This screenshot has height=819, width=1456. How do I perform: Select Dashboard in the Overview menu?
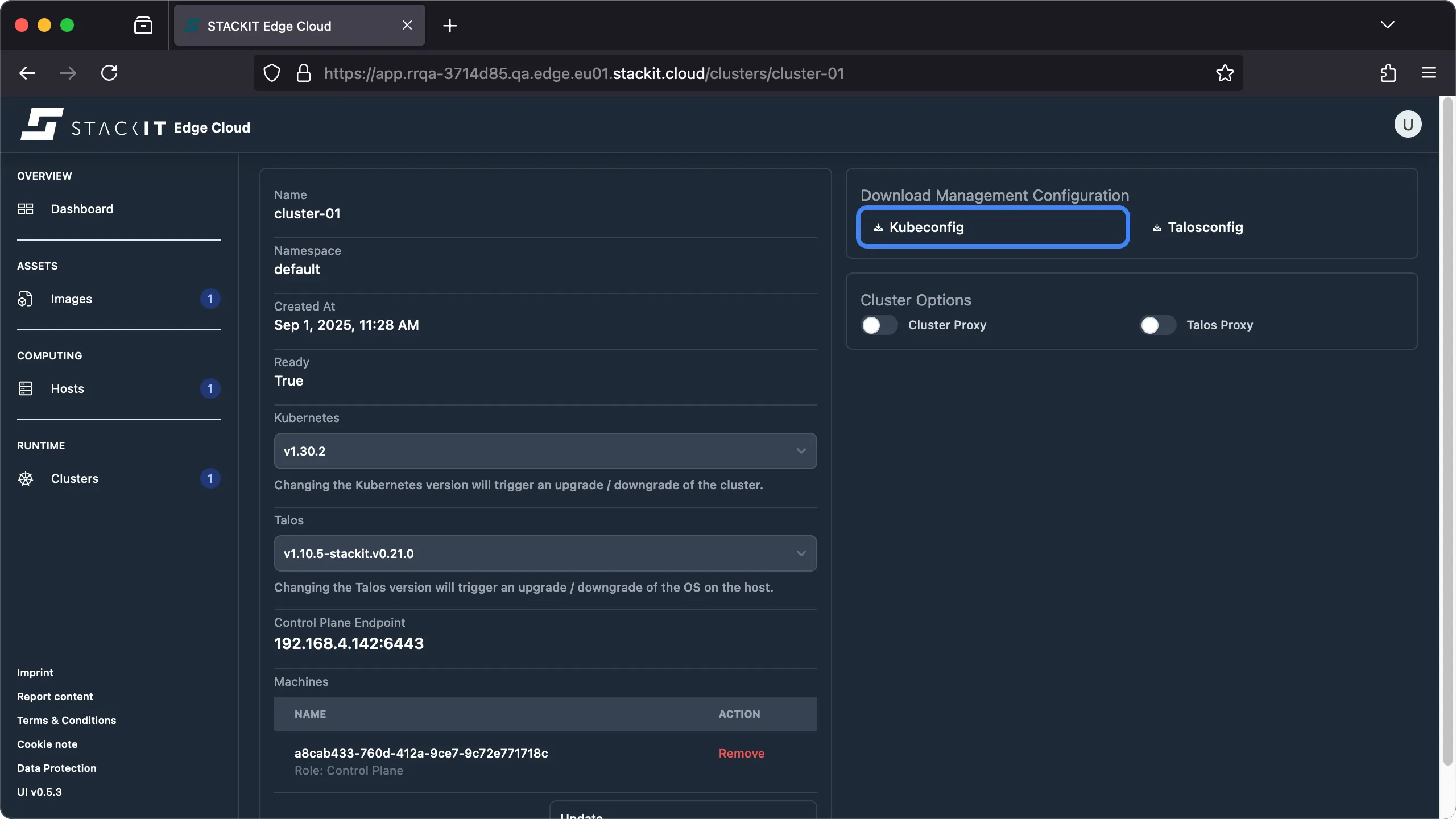coord(81,209)
